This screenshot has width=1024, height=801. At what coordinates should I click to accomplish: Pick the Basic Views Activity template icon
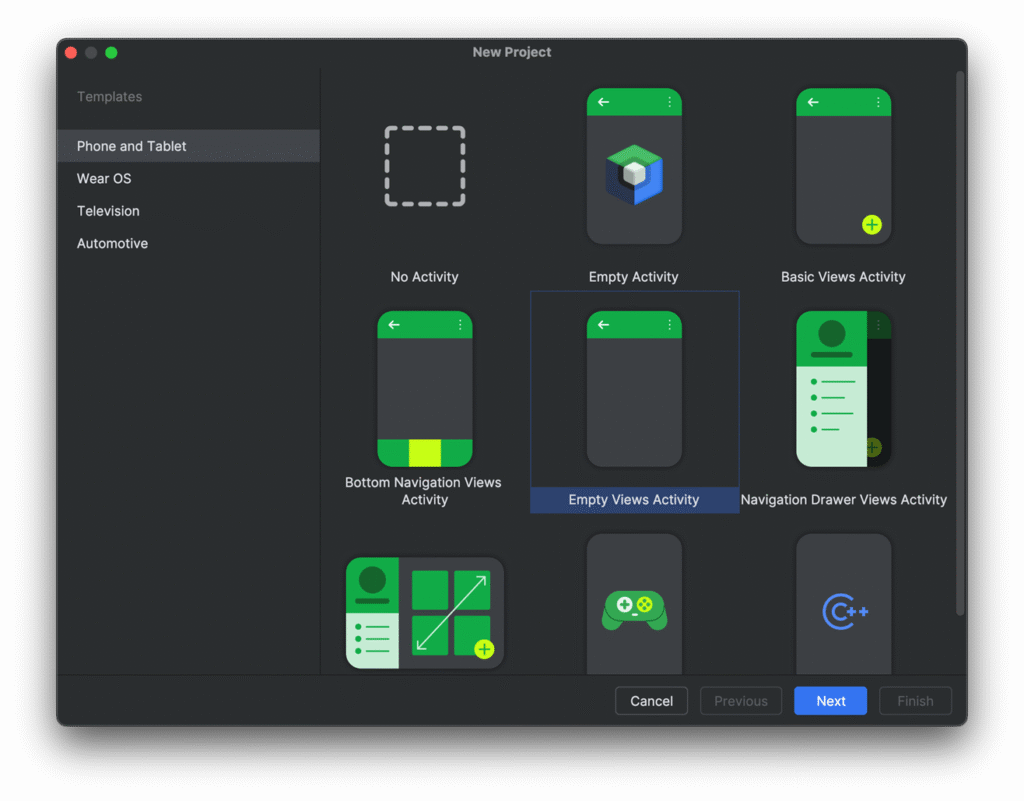pos(843,166)
